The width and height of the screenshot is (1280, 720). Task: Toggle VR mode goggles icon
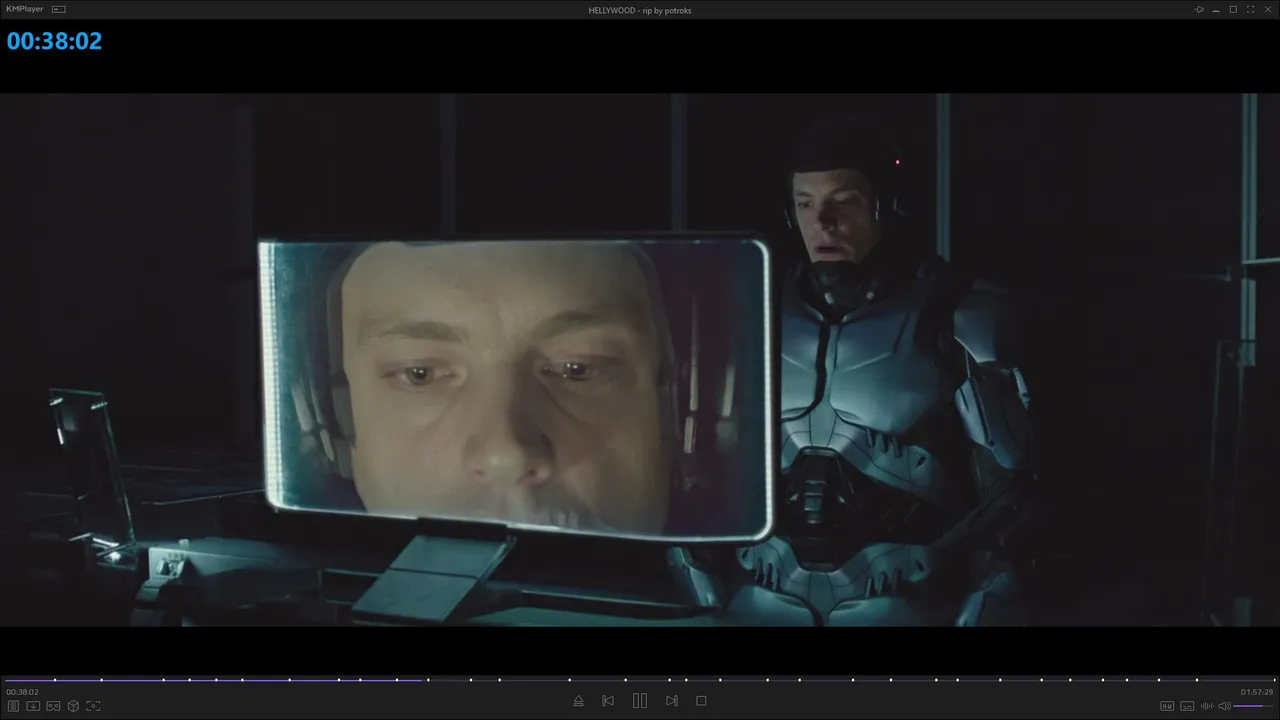(x=53, y=706)
